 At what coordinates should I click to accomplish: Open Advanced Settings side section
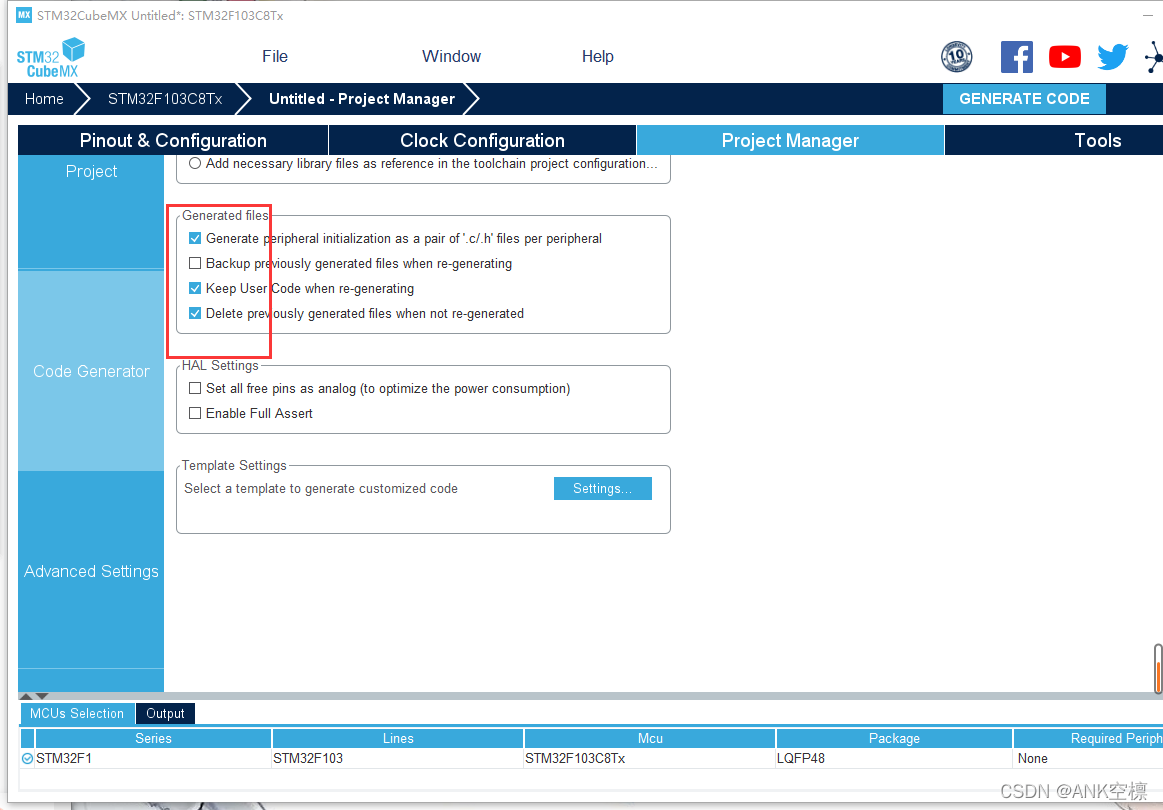coord(91,570)
